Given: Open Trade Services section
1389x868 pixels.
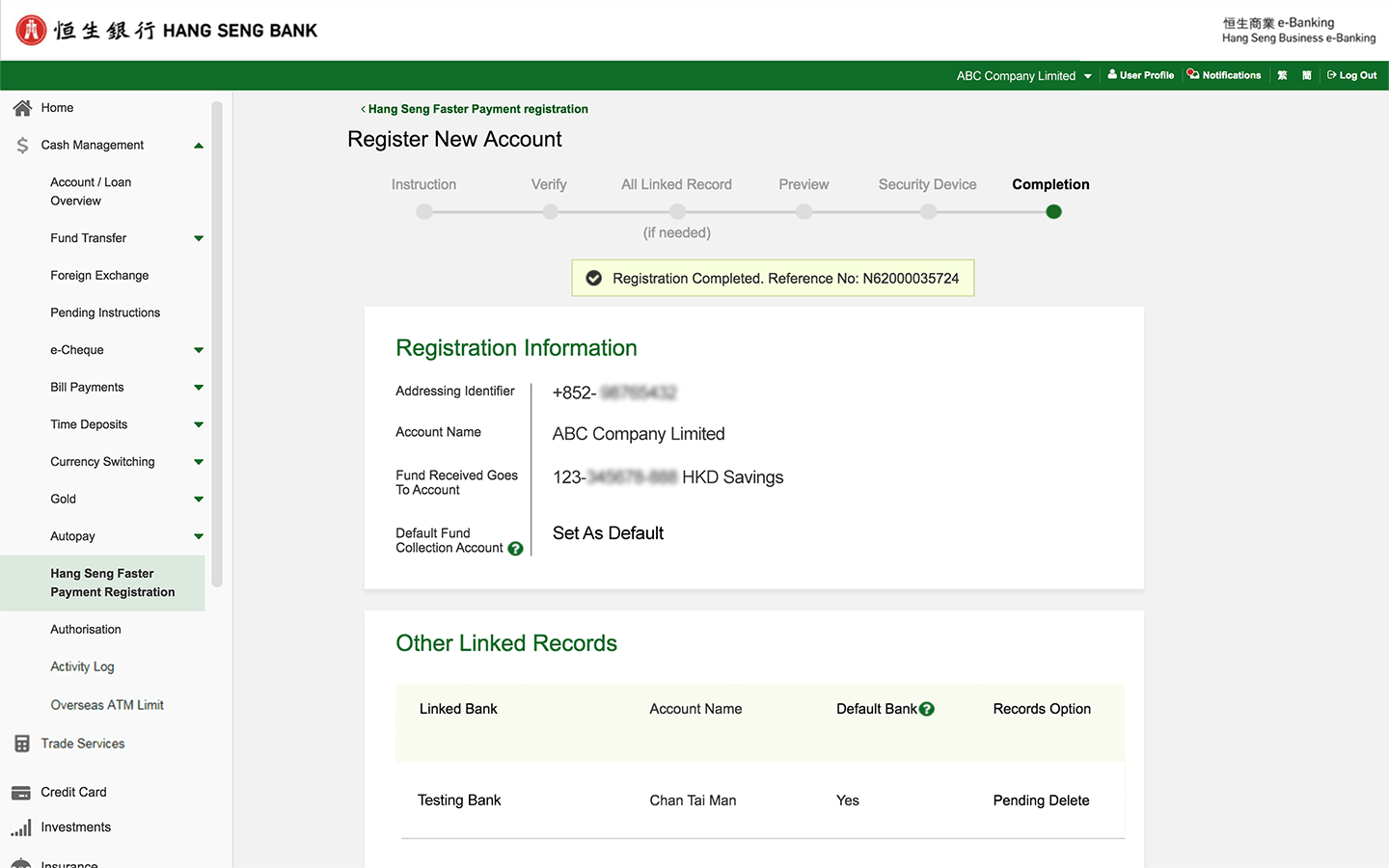Looking at the screenshot, I should pyautogui.click(x=83, y=744).
